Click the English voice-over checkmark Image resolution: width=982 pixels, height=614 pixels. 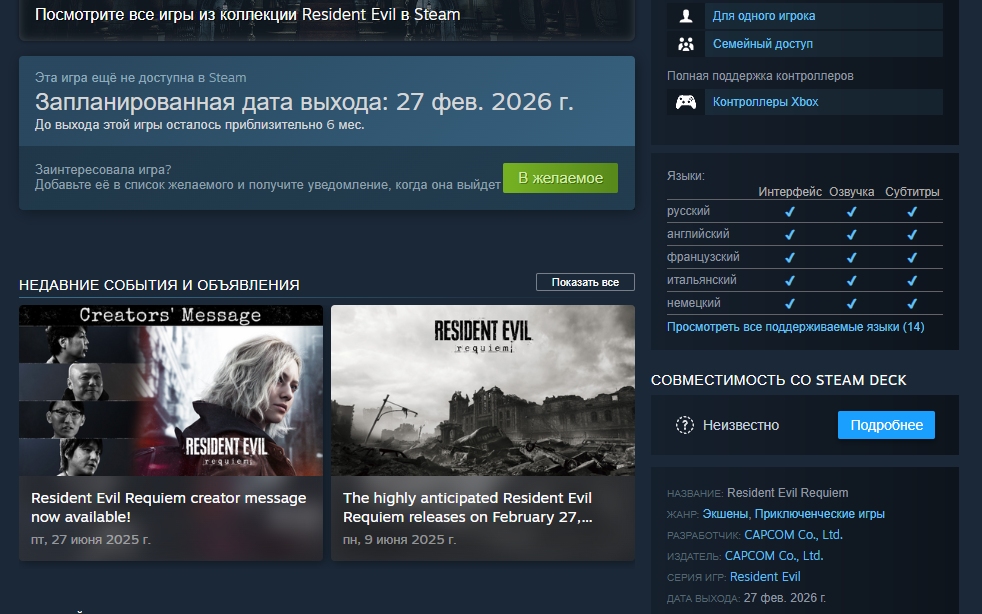click(x=851, y=235)
